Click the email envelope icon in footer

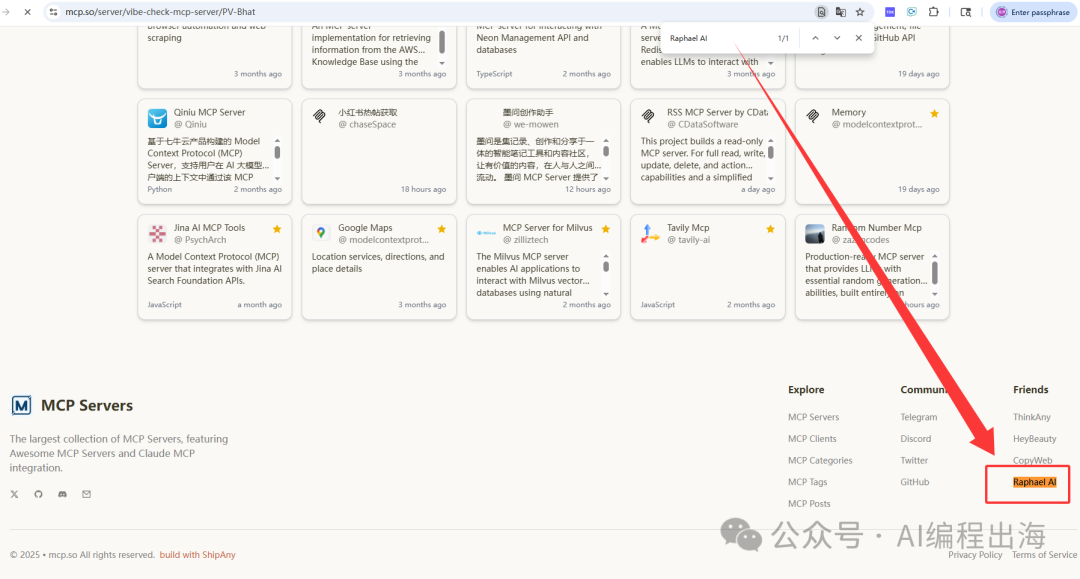(x=87, y=494)
